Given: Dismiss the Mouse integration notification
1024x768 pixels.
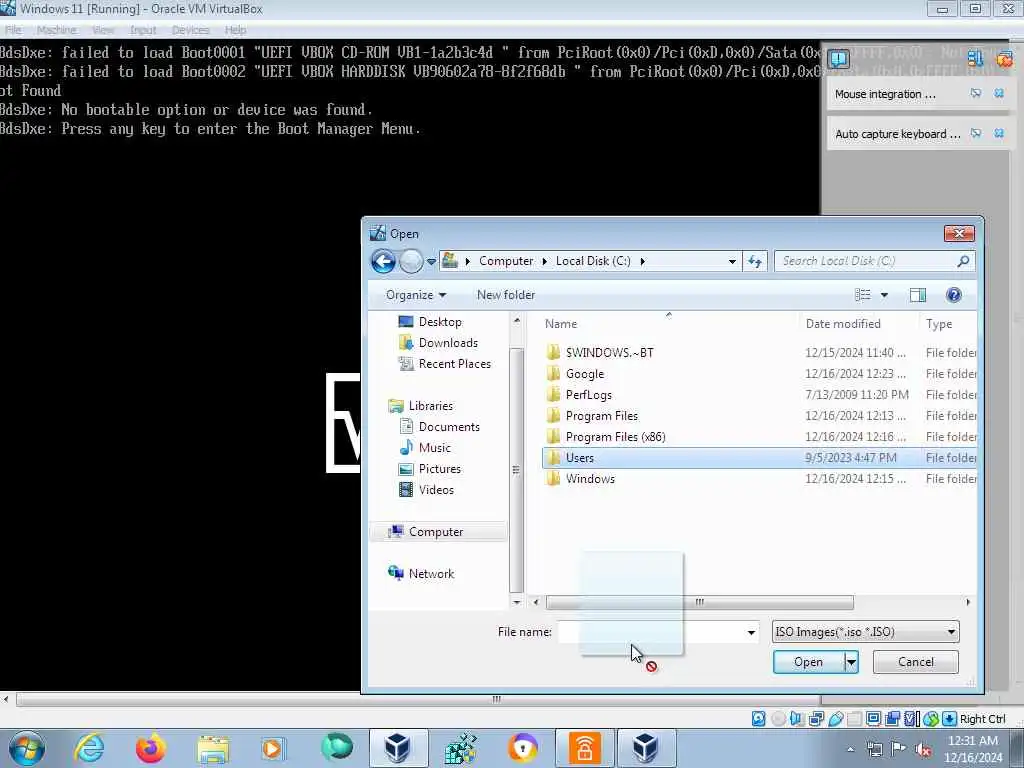Looking at the screenshot, I should (x=999, y=93).
